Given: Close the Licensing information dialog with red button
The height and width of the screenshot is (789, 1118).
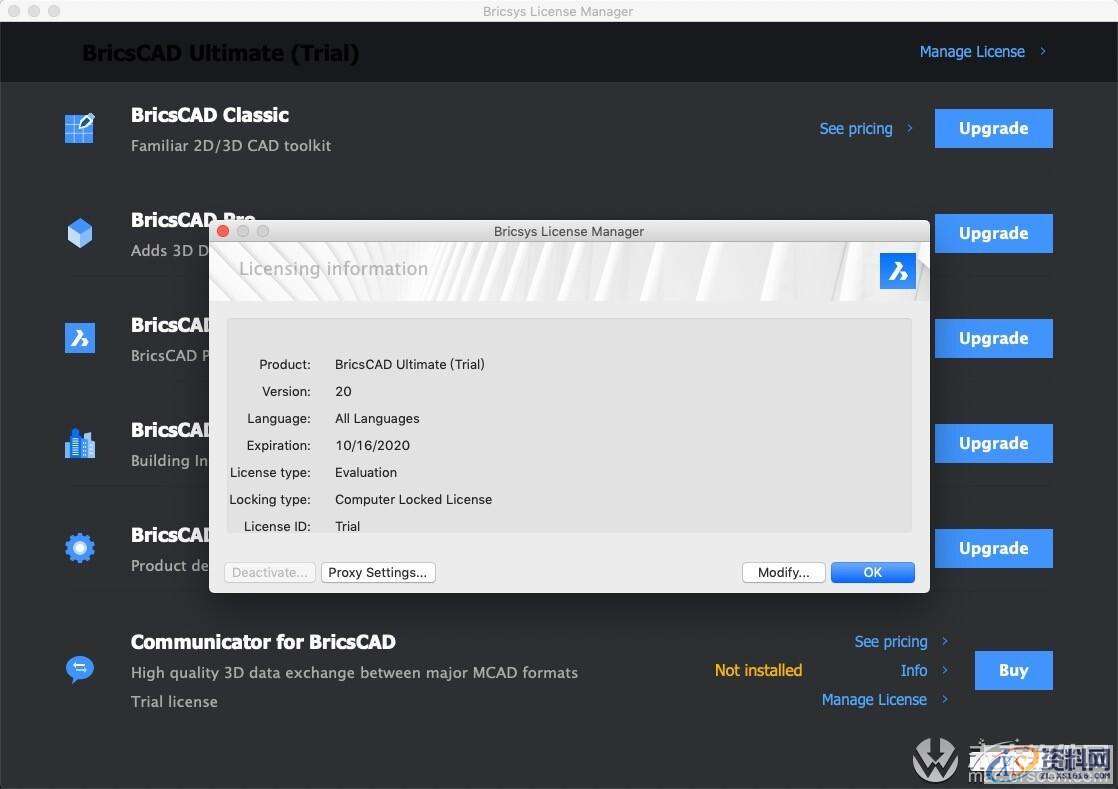Looking at the screenshot, I should (223, 231).
